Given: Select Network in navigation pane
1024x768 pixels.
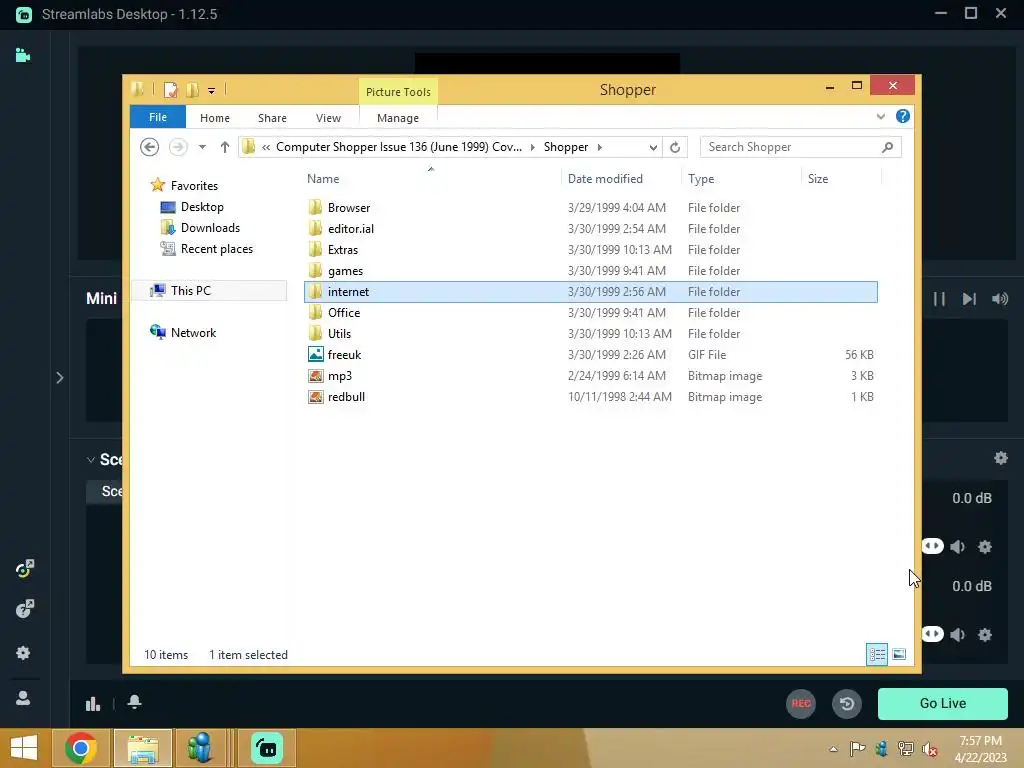Looking at the screenshot, I should pos(193,332).
